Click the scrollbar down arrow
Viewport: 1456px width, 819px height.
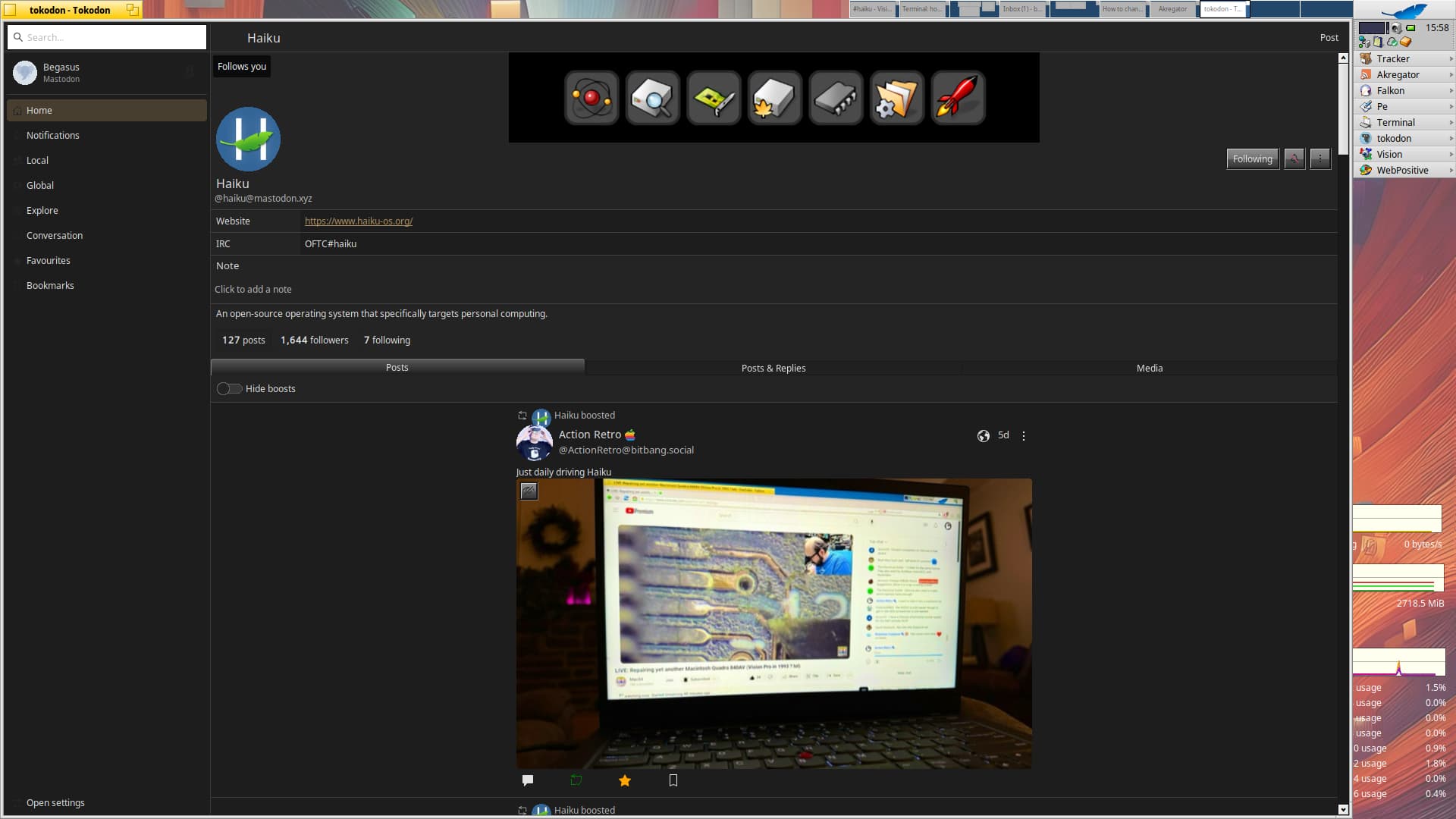(x=1343, y=809)
